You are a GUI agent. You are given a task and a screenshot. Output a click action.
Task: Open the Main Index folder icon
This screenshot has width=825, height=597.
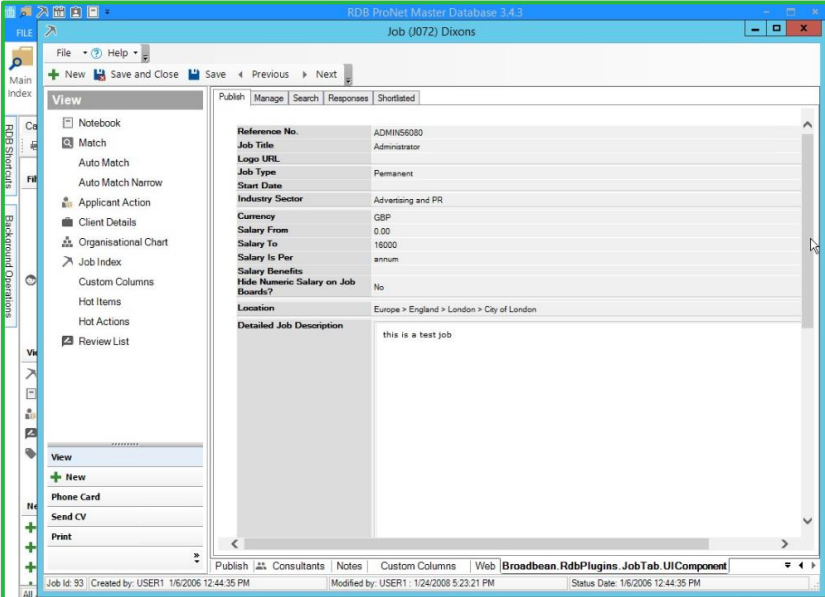pyautogui.click(x=21, y=59)
